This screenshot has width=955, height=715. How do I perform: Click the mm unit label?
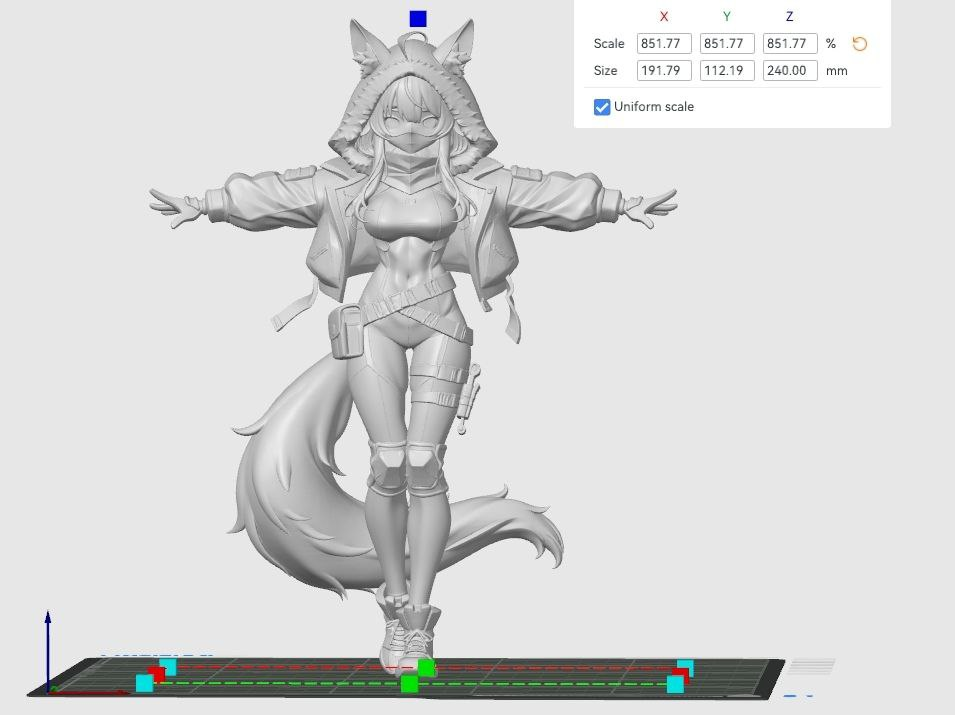point(836,71)
